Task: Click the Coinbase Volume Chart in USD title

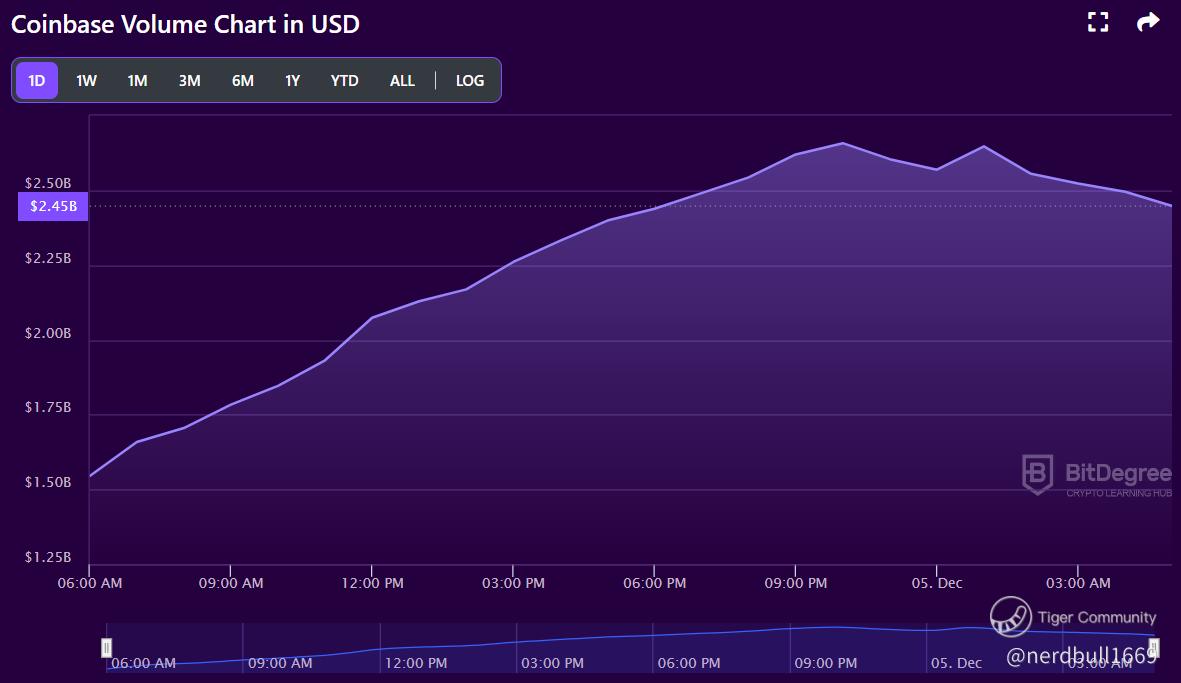Action: pyautogui.click(x=185, y=24)
